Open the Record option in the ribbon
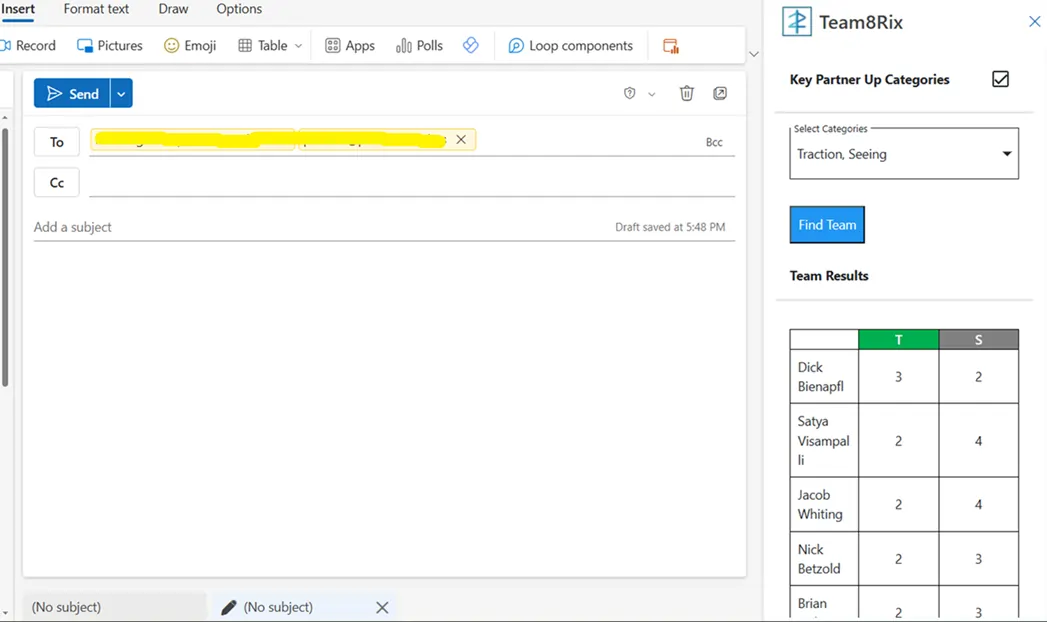This screenshot has width=1047, height=622. 28,45
